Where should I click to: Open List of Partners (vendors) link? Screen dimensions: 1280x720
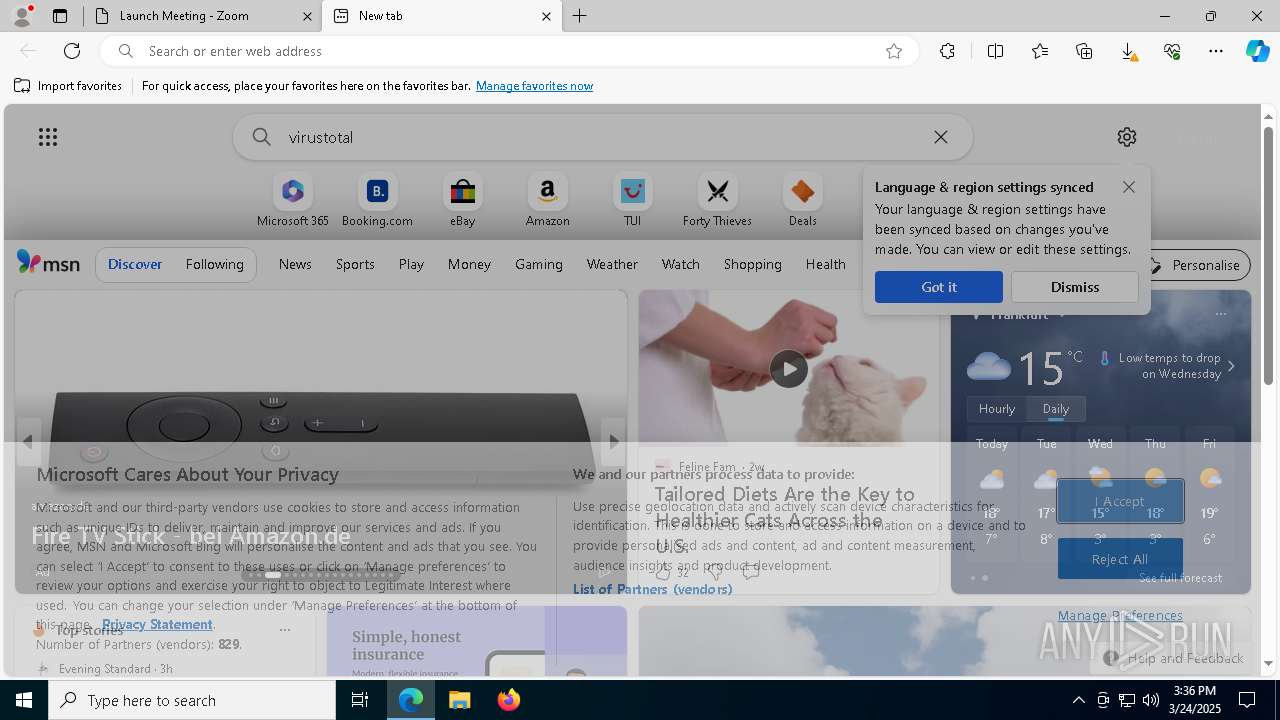click(652, 589)
